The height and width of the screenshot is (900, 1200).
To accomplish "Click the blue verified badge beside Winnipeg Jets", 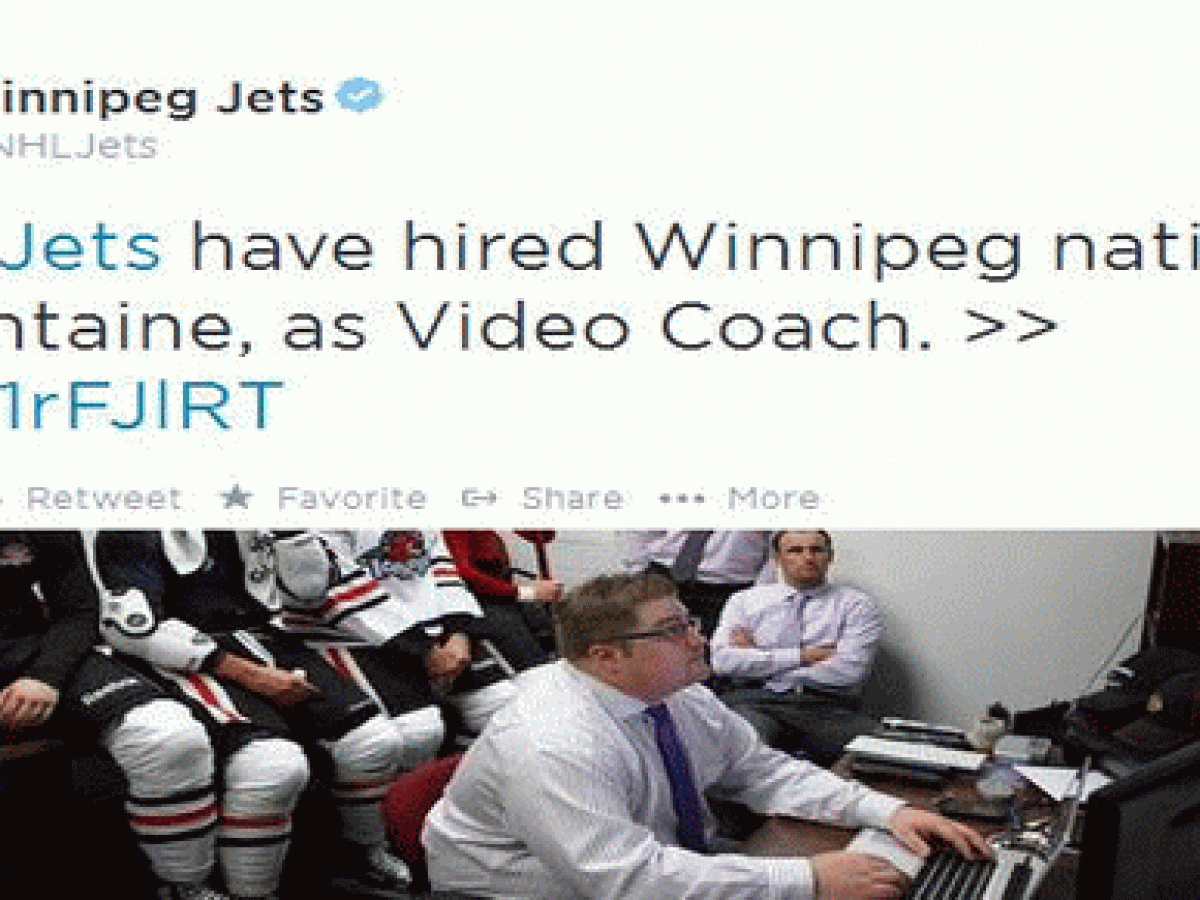I will point(359,97).
